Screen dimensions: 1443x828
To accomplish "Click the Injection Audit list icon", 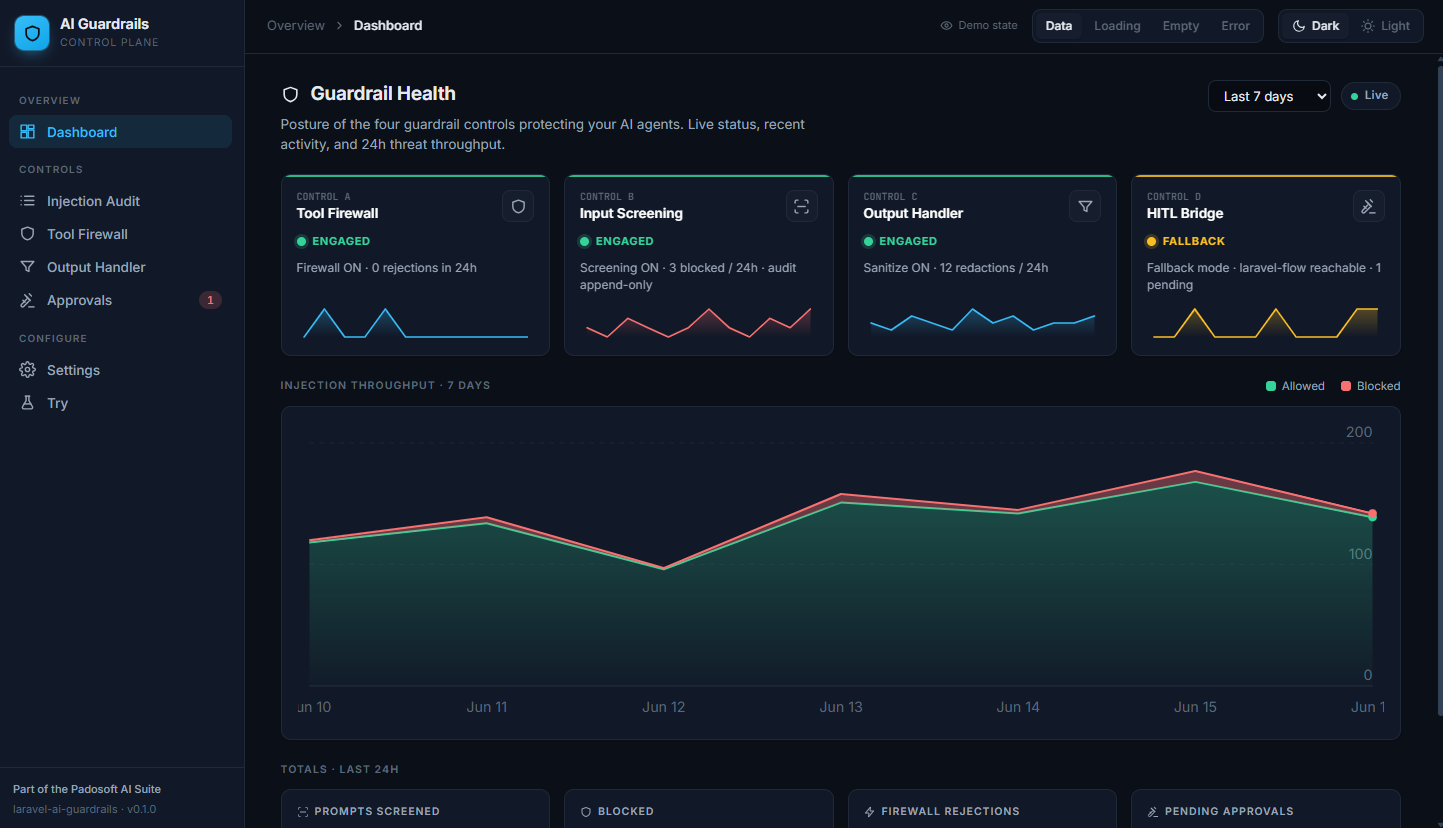I will (28, 201).
